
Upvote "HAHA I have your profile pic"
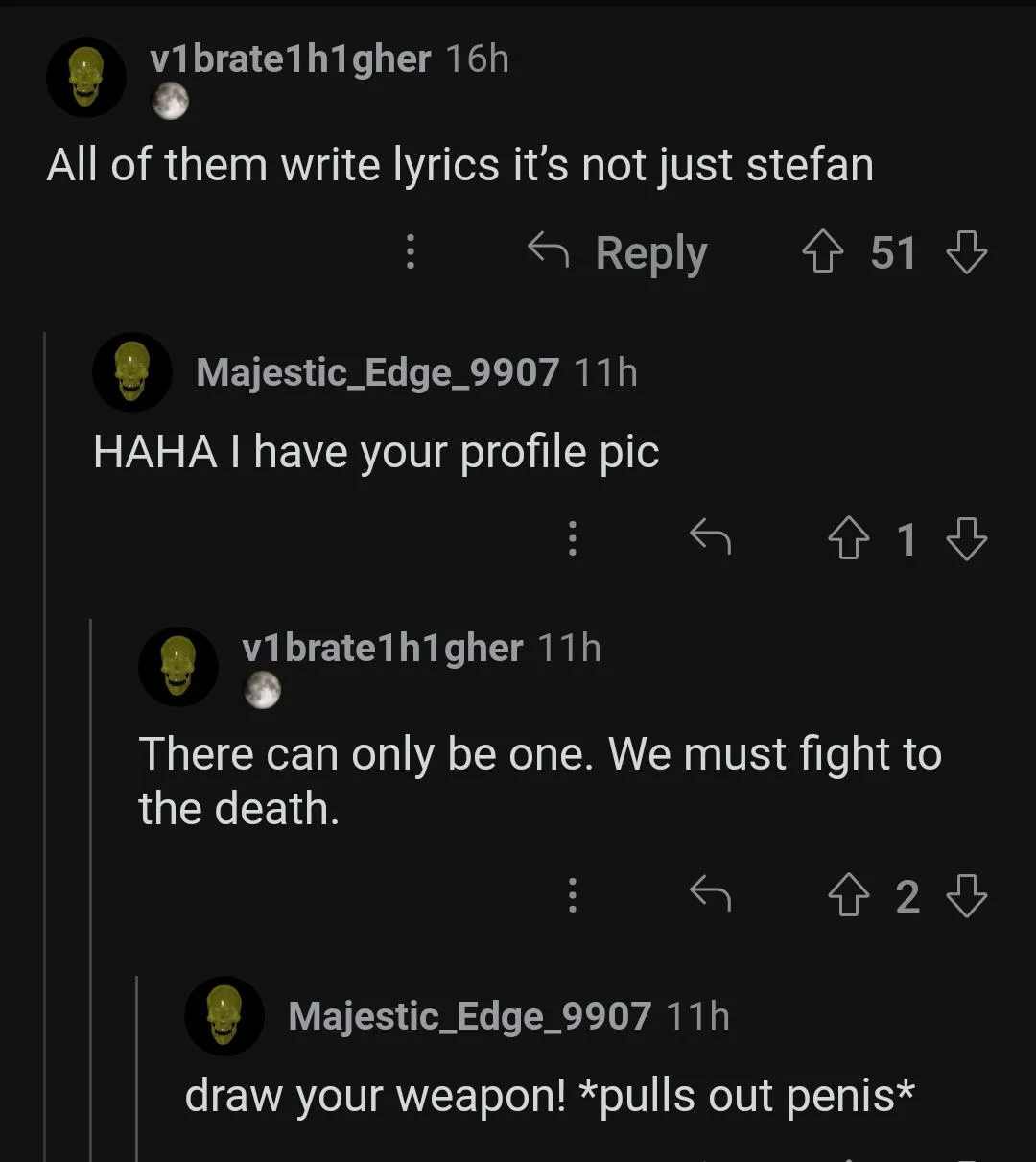point(847,539)
